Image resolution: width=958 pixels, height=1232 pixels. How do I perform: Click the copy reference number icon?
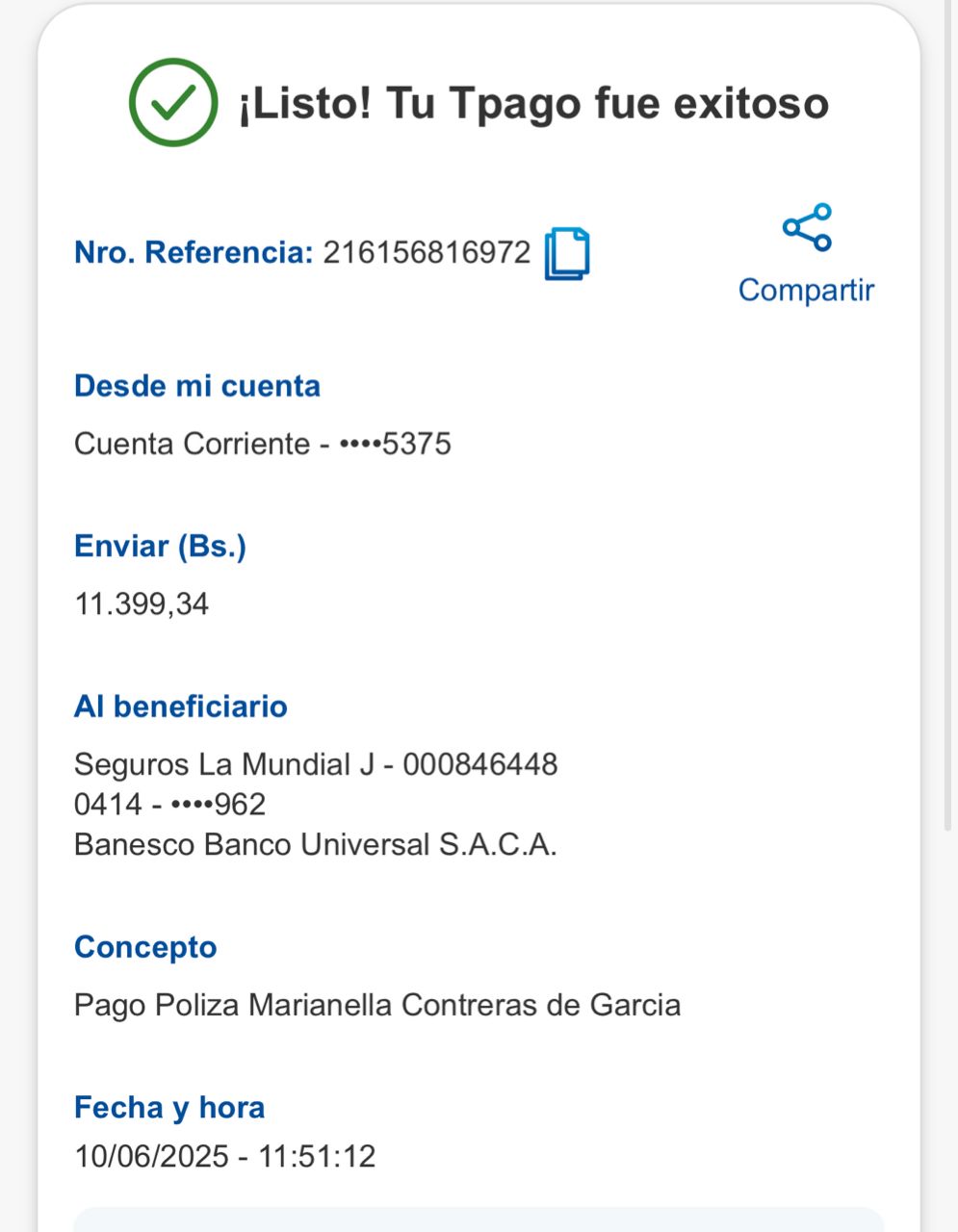click(x=567, y=254)
